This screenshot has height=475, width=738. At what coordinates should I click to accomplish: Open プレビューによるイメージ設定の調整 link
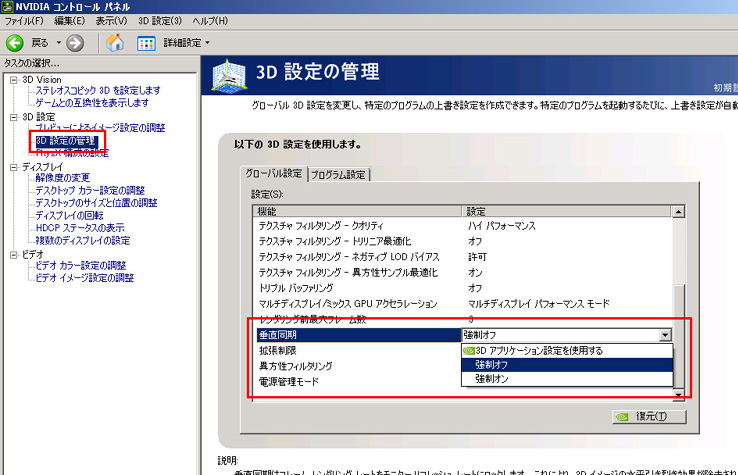click(100, 128)
